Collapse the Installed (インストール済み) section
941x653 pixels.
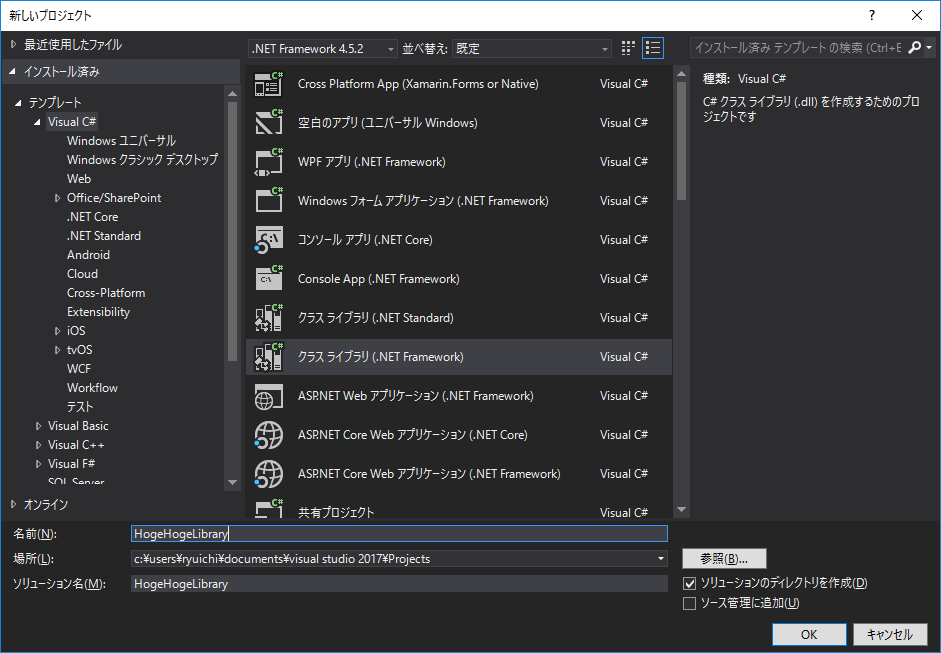[13, 71]
